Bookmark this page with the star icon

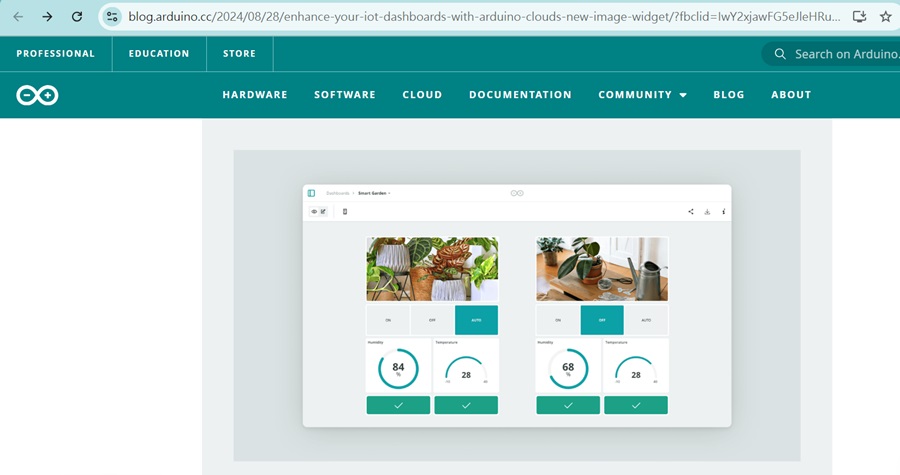pos(885,17)
